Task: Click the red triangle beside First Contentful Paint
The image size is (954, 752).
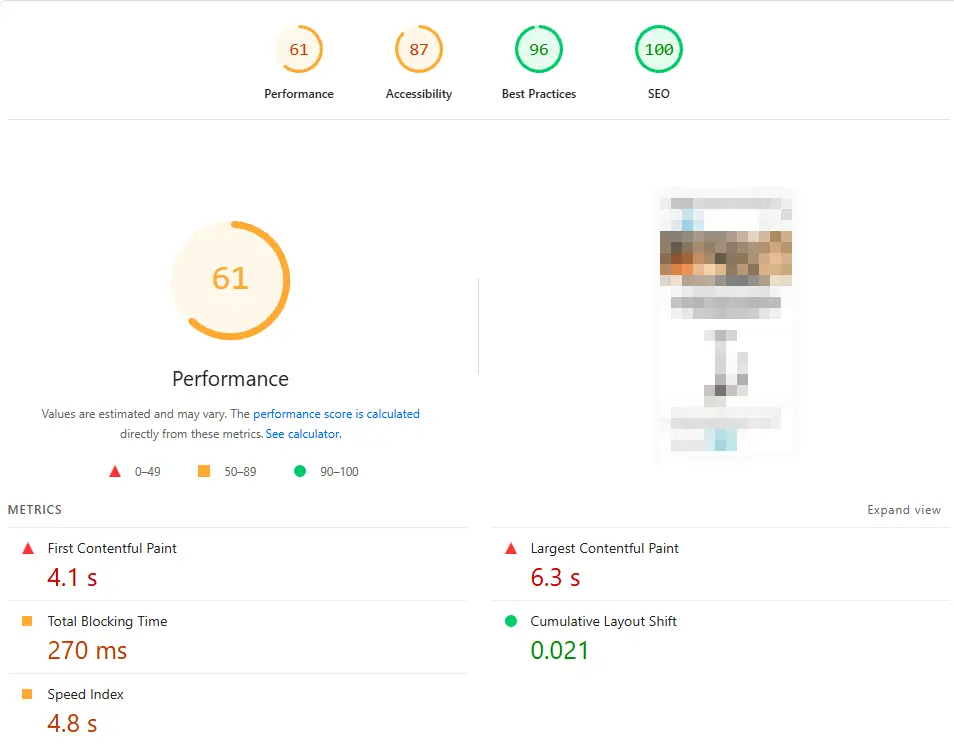Action: pyautogui.click(x=30, y=547)
